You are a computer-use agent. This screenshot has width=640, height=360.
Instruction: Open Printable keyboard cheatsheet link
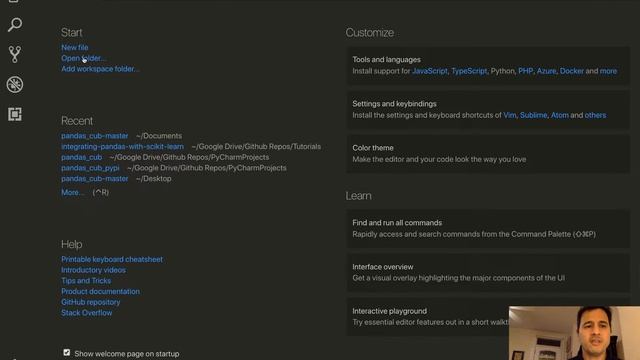pos(112,259)
